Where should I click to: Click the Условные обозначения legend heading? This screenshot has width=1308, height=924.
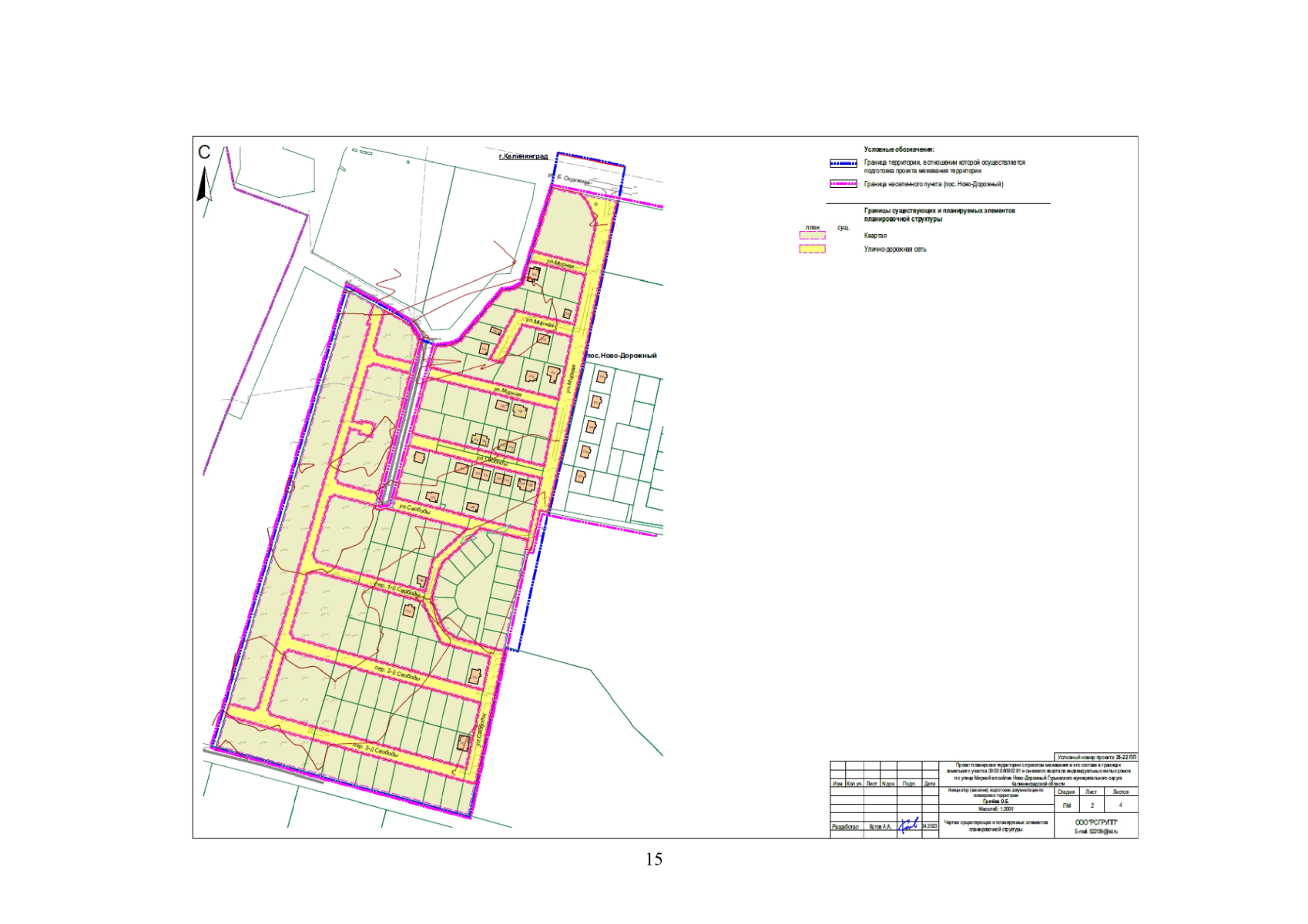point(899,149)
